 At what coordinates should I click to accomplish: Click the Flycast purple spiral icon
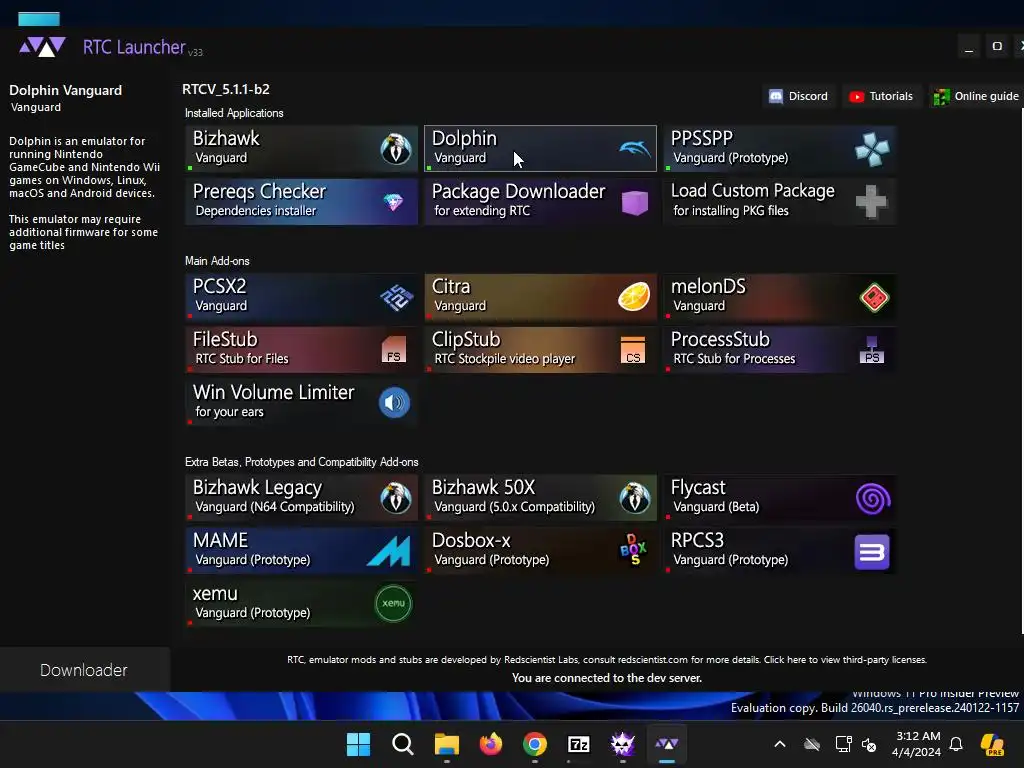pos(873,499)
